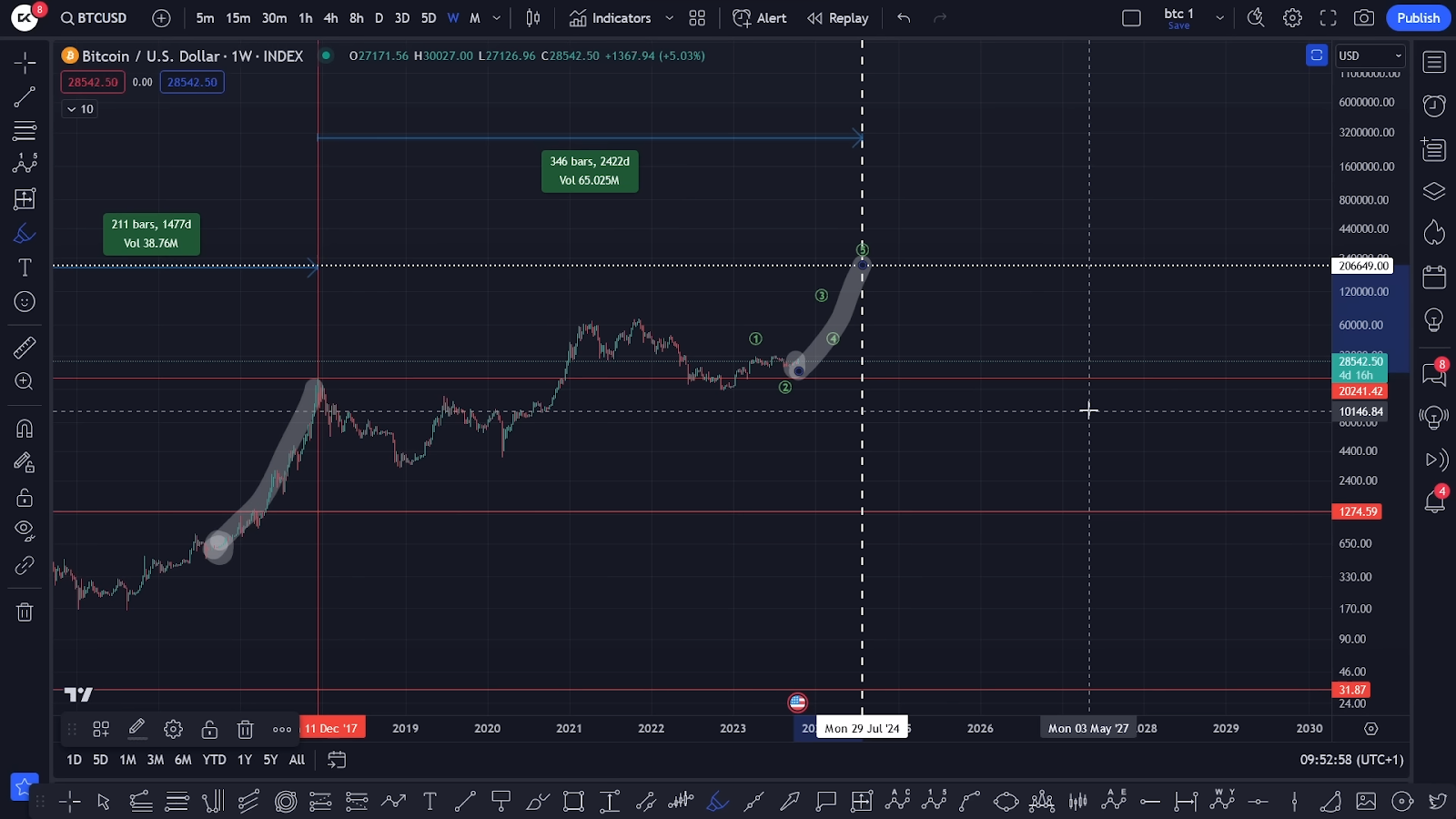Open pattern tools in left toolbar
The width and height of the screenshot is (1456, 819).
tap(25, 164)
